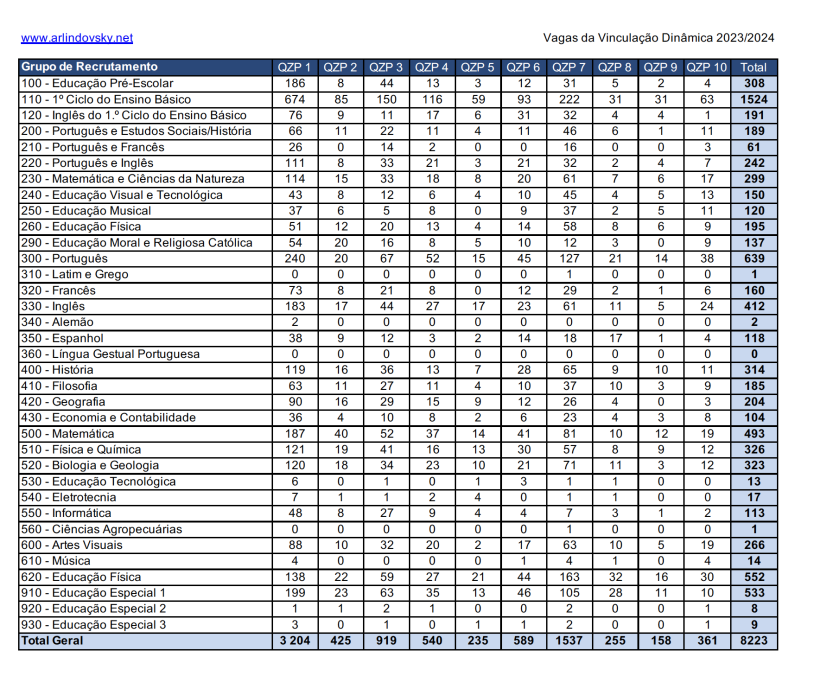Select the '100 - Educação Pré-Escolar' row label
Viewport: 814px width, 676px height.
click(x=97, y=84)
